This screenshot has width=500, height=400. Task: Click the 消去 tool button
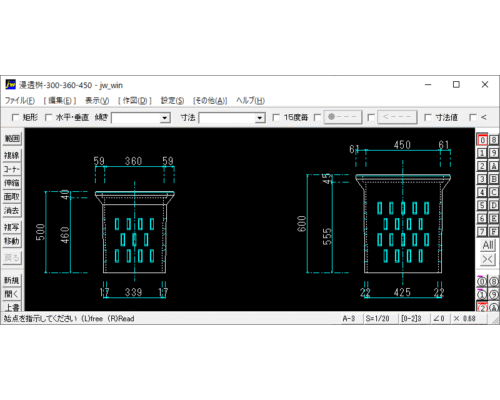click(x=12, y=211)
